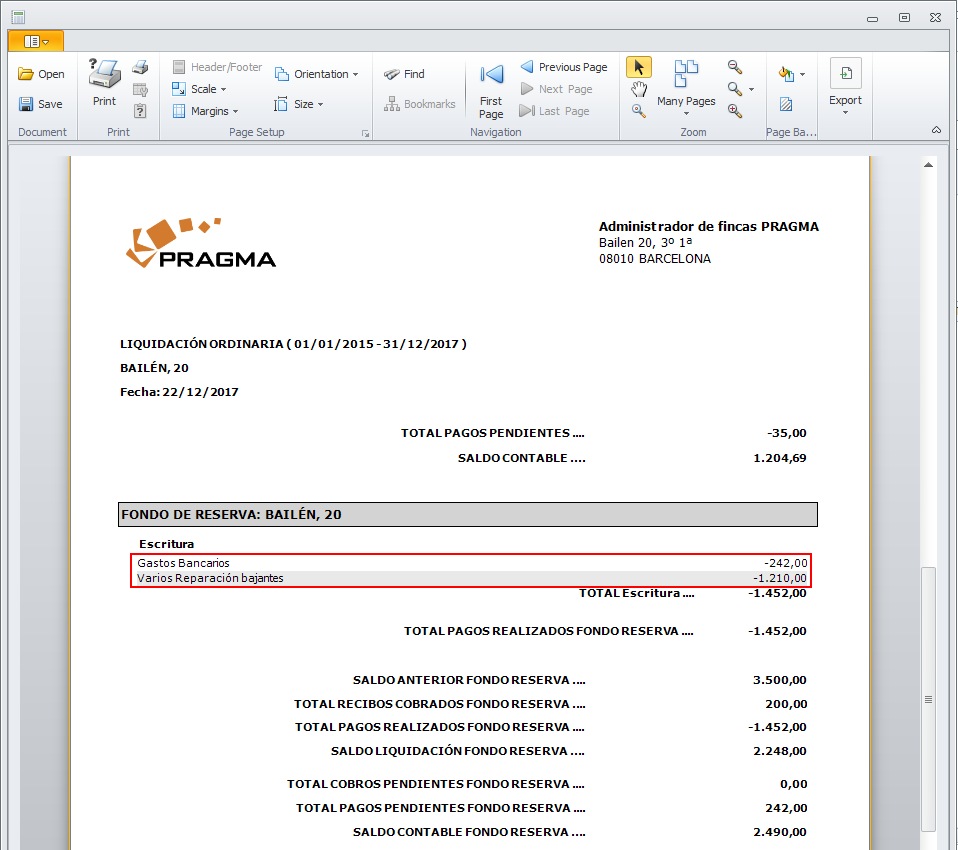Click the zoom out icon
Image resolution: width=958 pixels, height=850 pixels.
[x=735, y=67]
